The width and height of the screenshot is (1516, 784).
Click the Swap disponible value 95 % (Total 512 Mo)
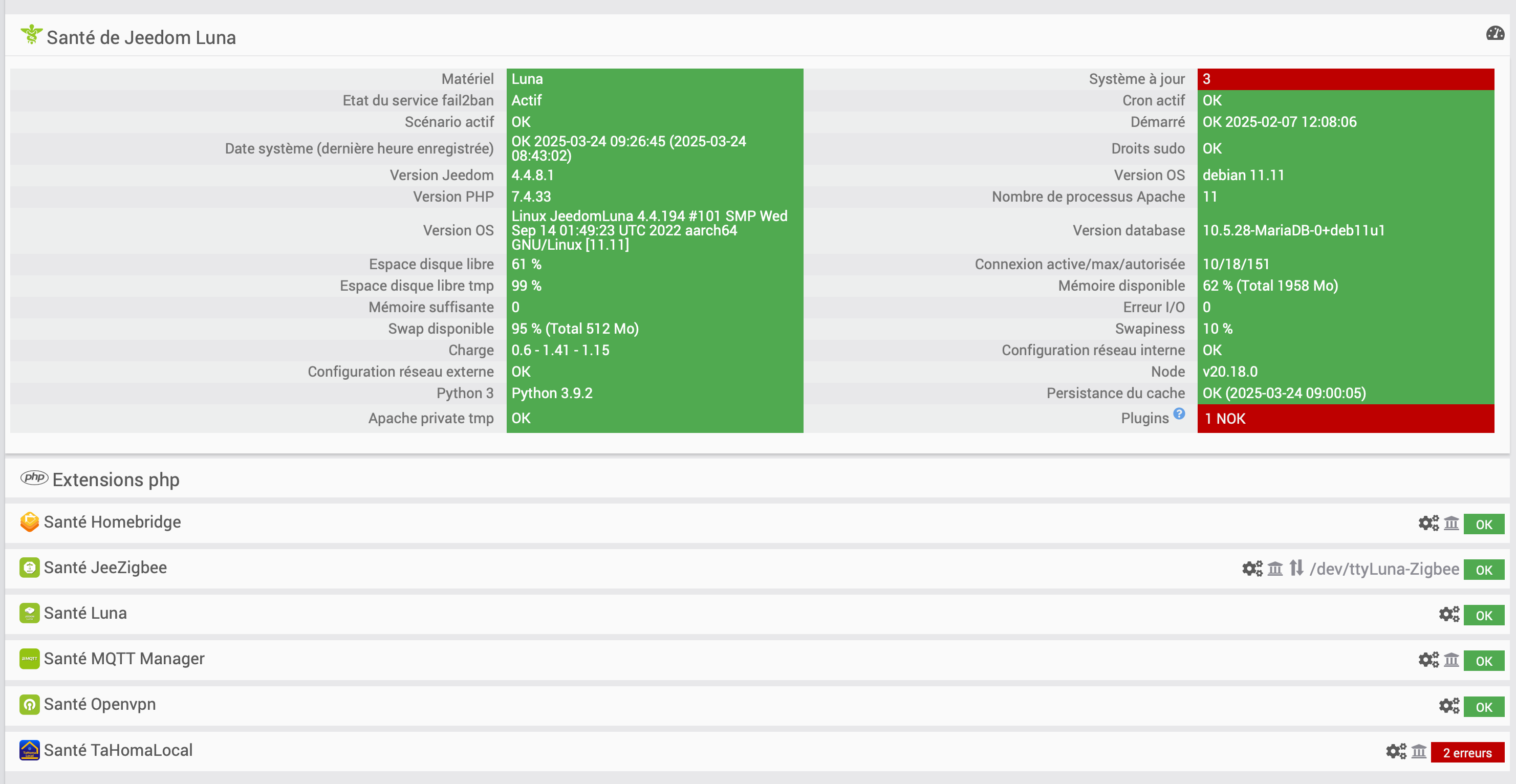coord(655,329)
